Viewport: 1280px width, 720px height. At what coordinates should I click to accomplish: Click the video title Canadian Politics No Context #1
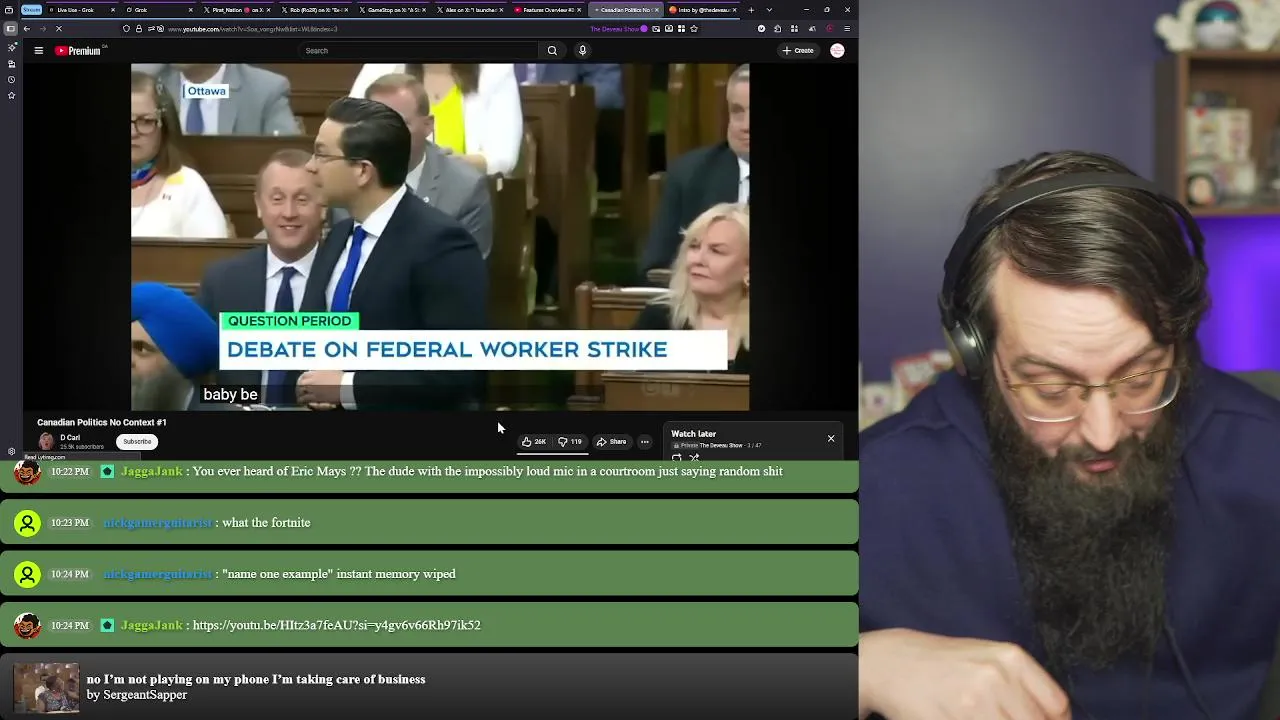[102, 422]
